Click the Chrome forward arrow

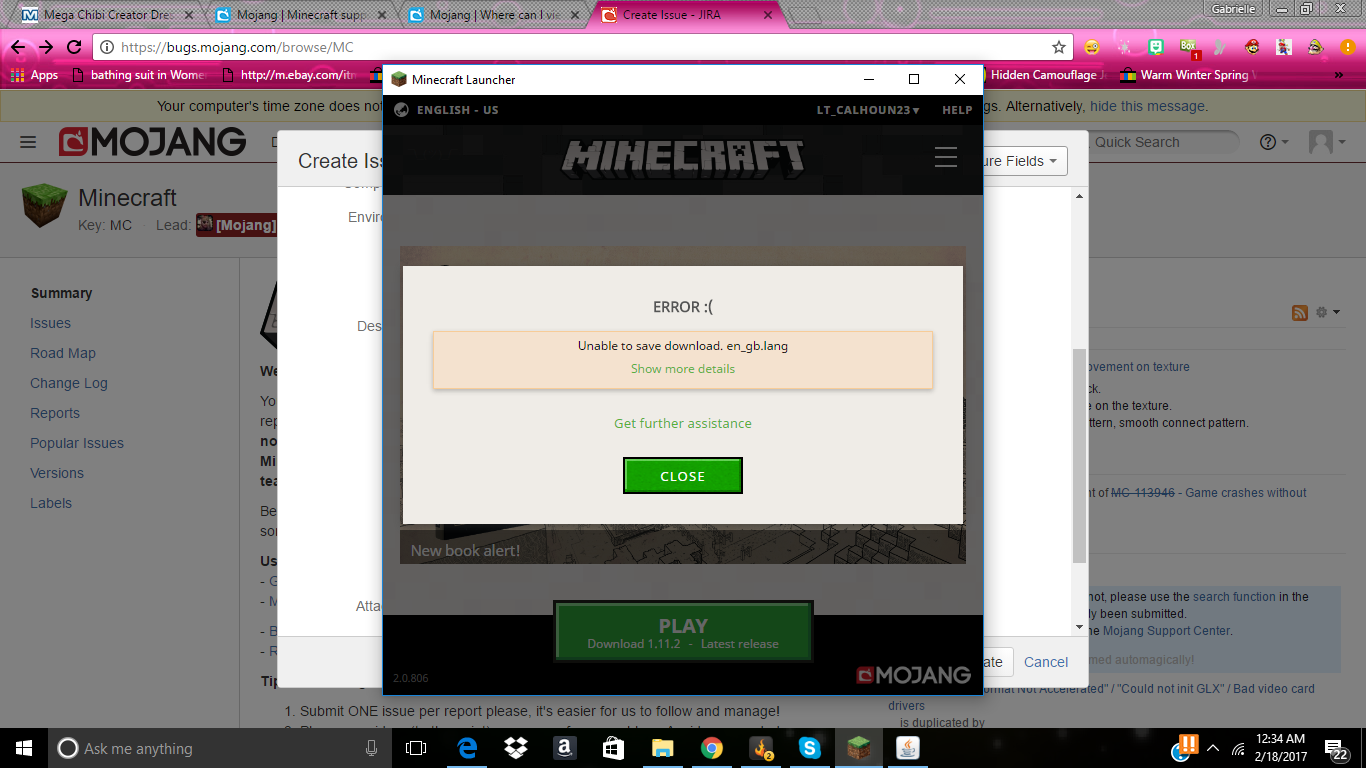click(x=46, y=47)
